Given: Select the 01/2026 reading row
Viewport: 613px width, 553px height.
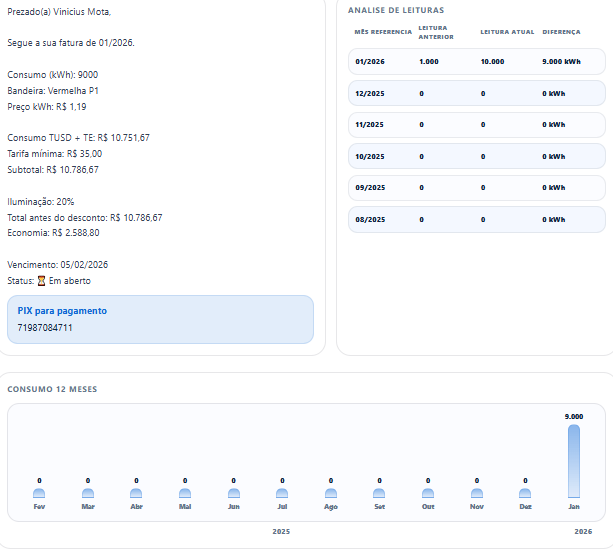Looking at the screenshot, I should (477, 62).
